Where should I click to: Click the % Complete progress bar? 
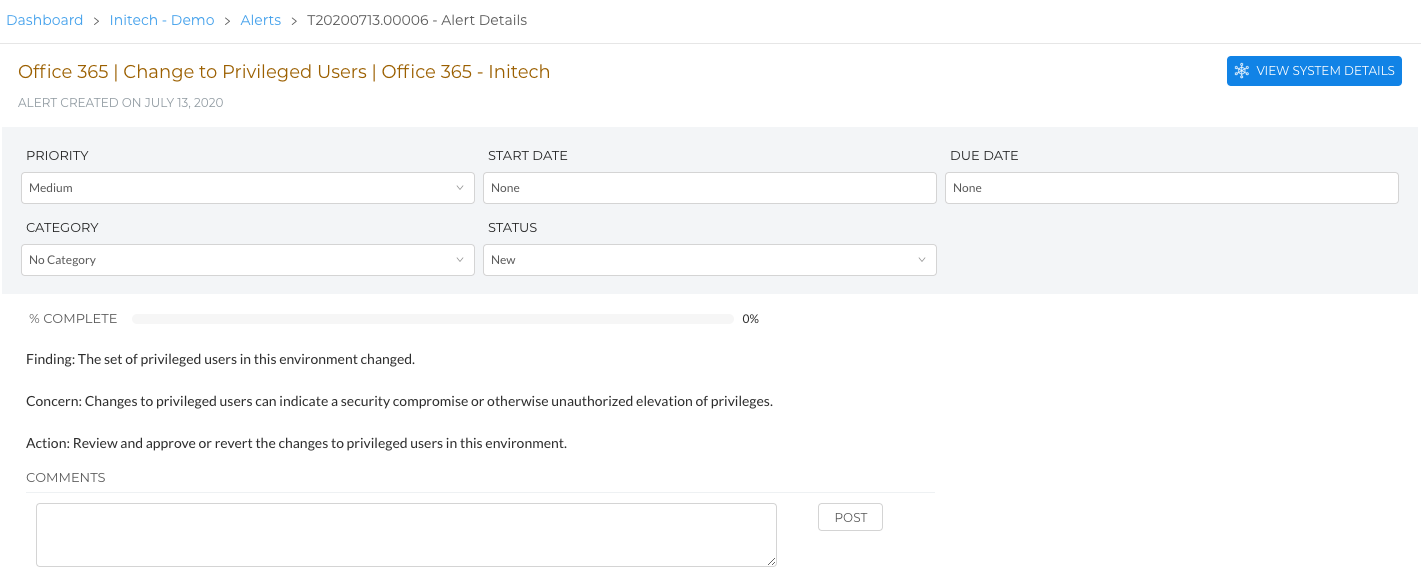pyautogui.click(x=433, y=319)
